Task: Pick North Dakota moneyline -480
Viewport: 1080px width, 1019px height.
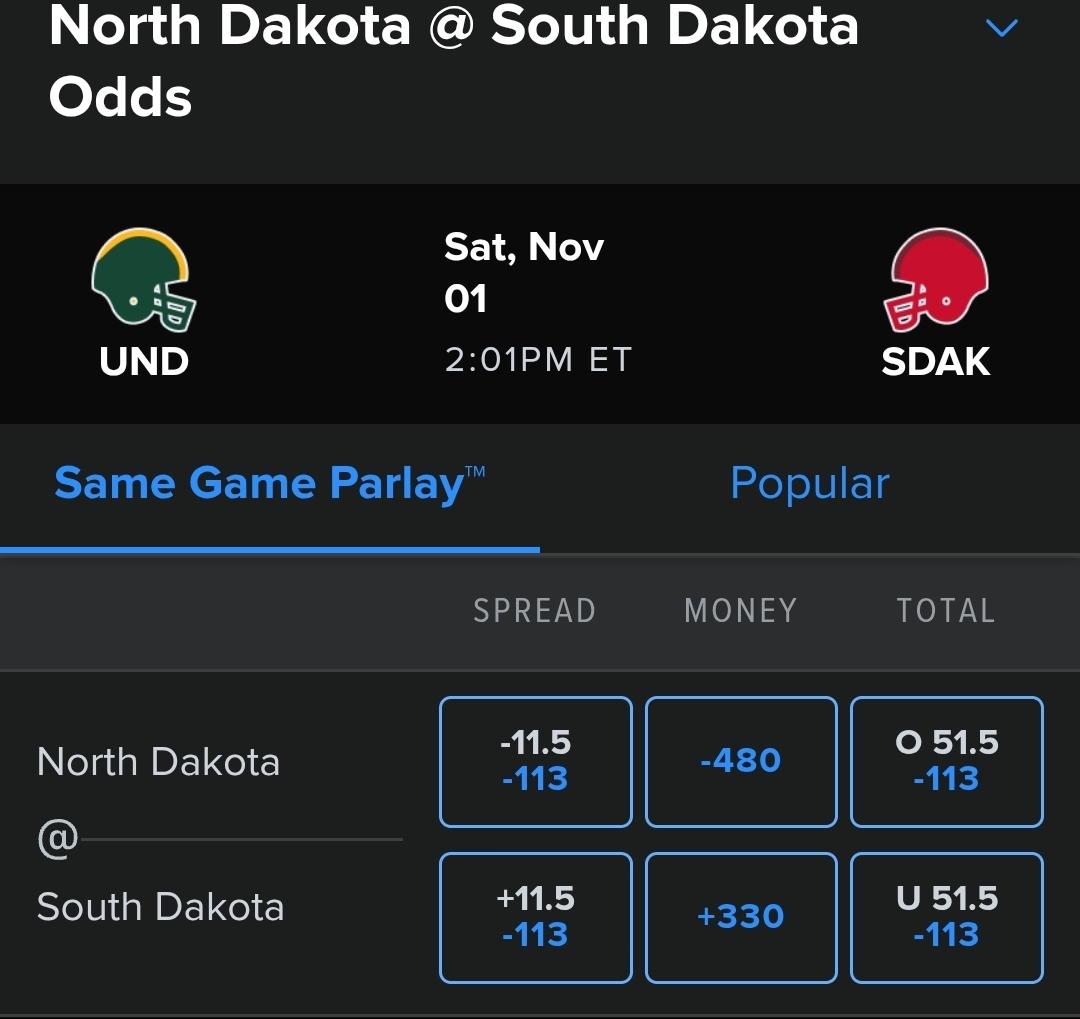Action: 740,761
